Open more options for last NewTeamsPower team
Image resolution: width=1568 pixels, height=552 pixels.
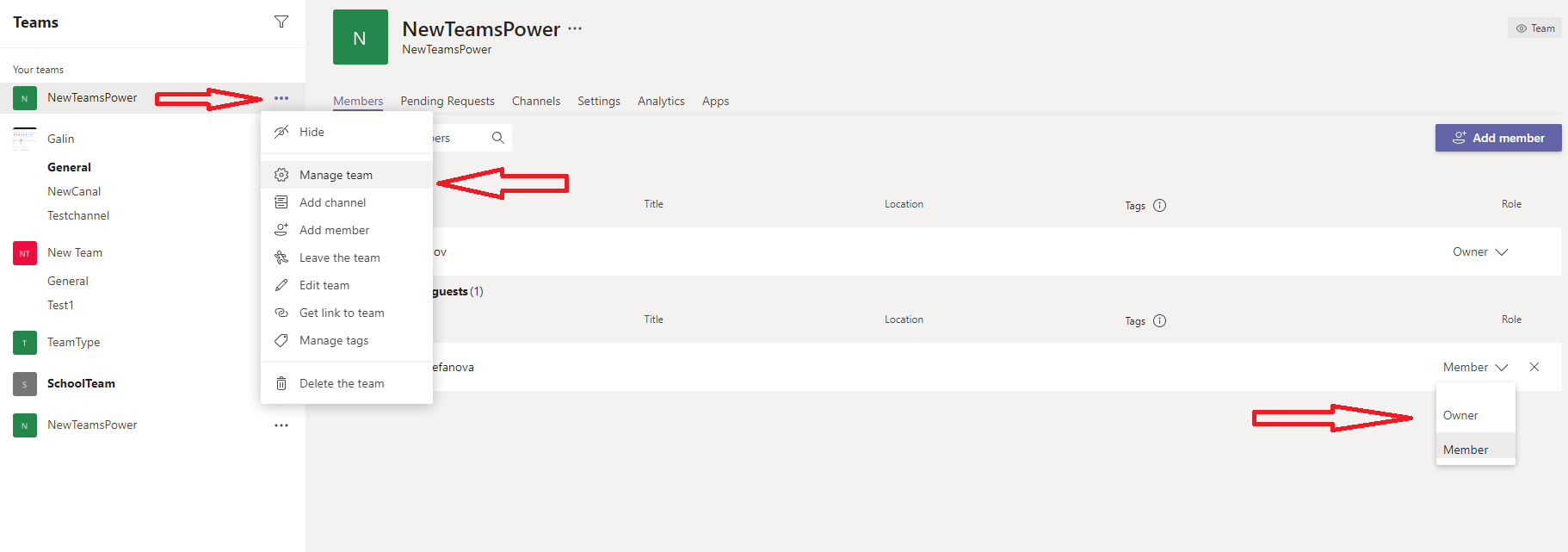point(281,425)
